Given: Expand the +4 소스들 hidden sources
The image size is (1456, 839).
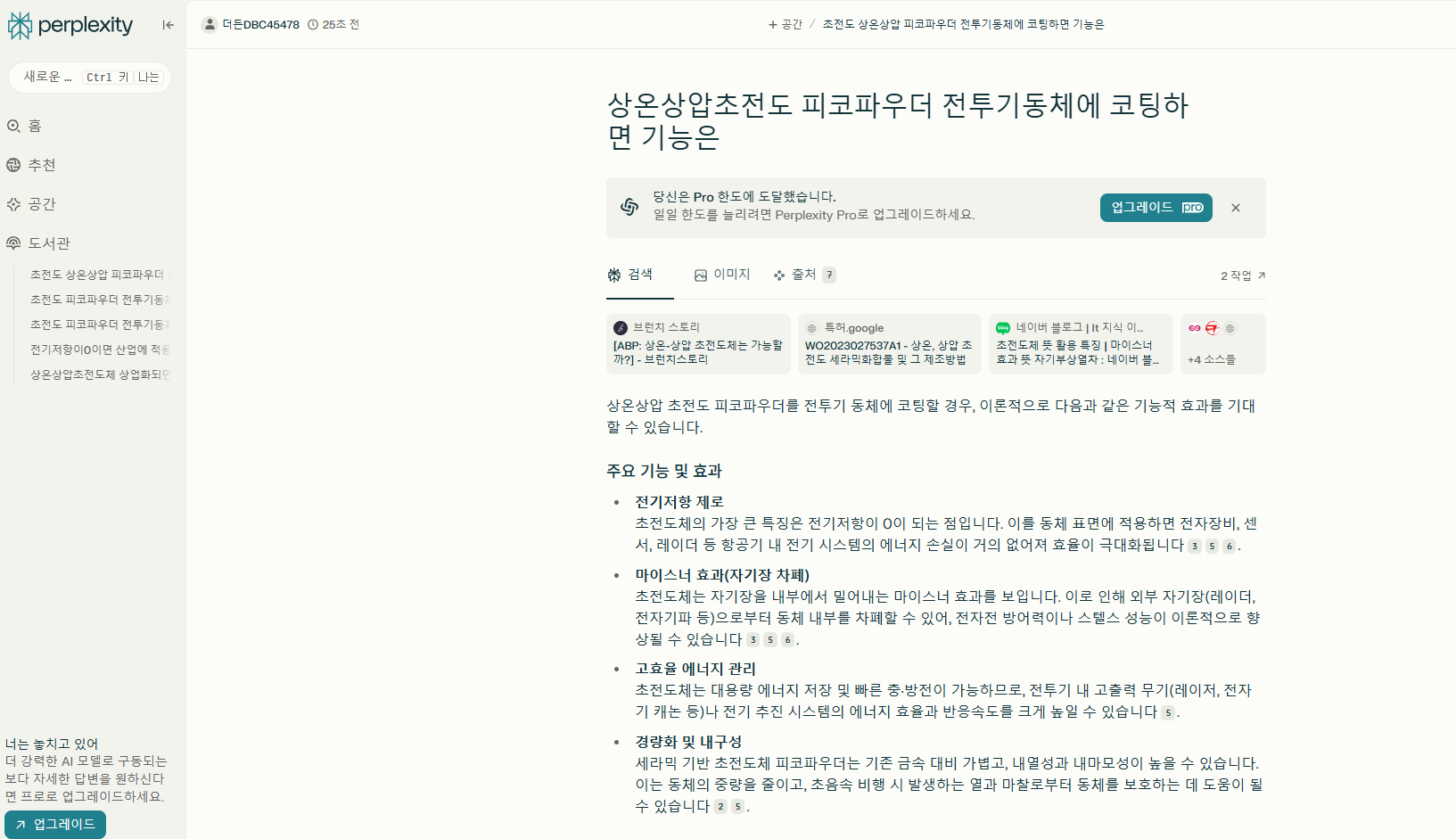Looking at the screenshot, I should (x=1222, y=345).
